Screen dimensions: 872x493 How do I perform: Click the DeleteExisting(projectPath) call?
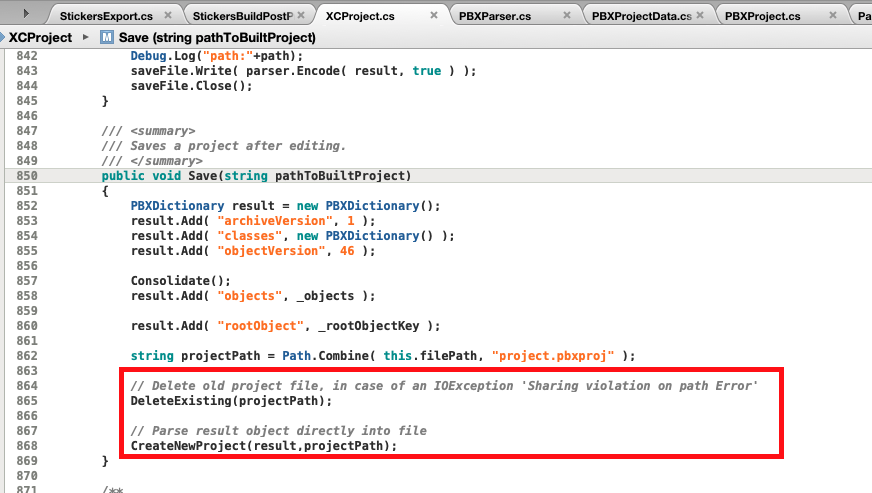(x=231, y=401)
